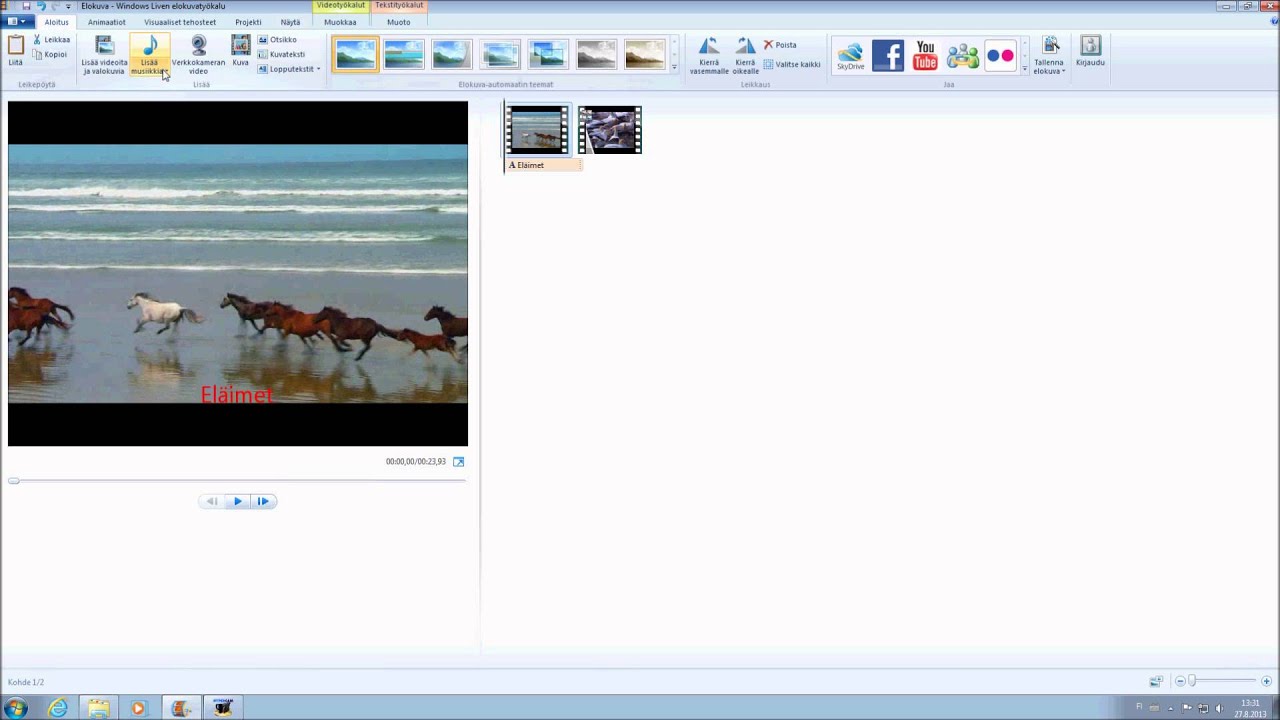Zoom in the storyboard with plus button
This screenshot has height=720, width=1280.
(x=1266, y=681)
